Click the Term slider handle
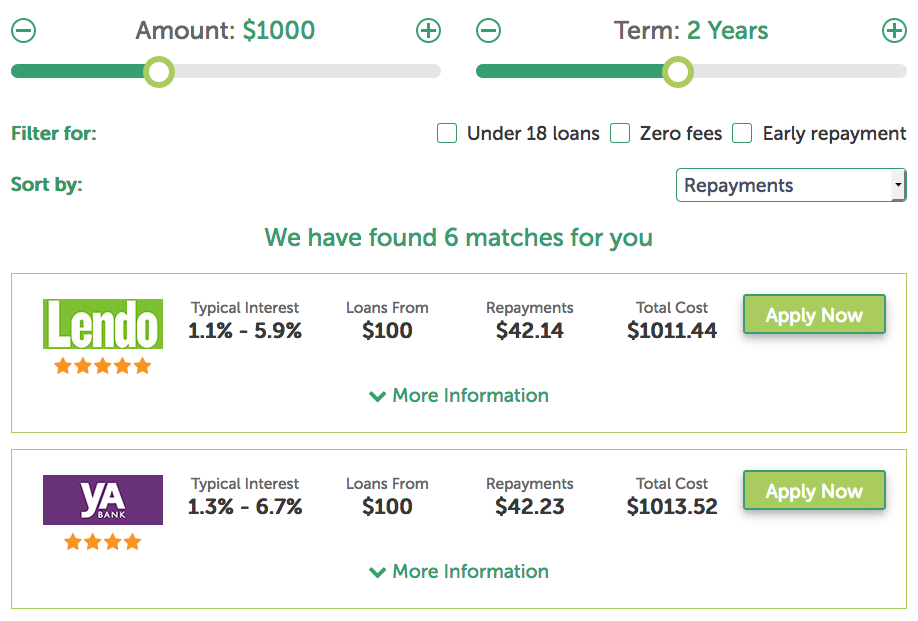Viewport: 918px width, 621px height. [677, 71]
